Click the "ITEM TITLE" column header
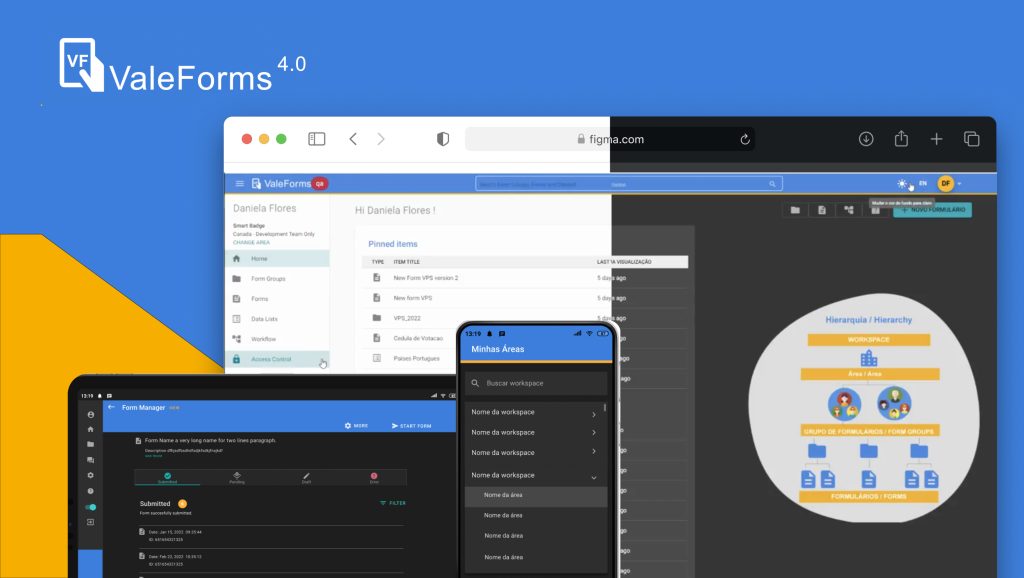Screen dimensions: 1024x578 [406, 262]
